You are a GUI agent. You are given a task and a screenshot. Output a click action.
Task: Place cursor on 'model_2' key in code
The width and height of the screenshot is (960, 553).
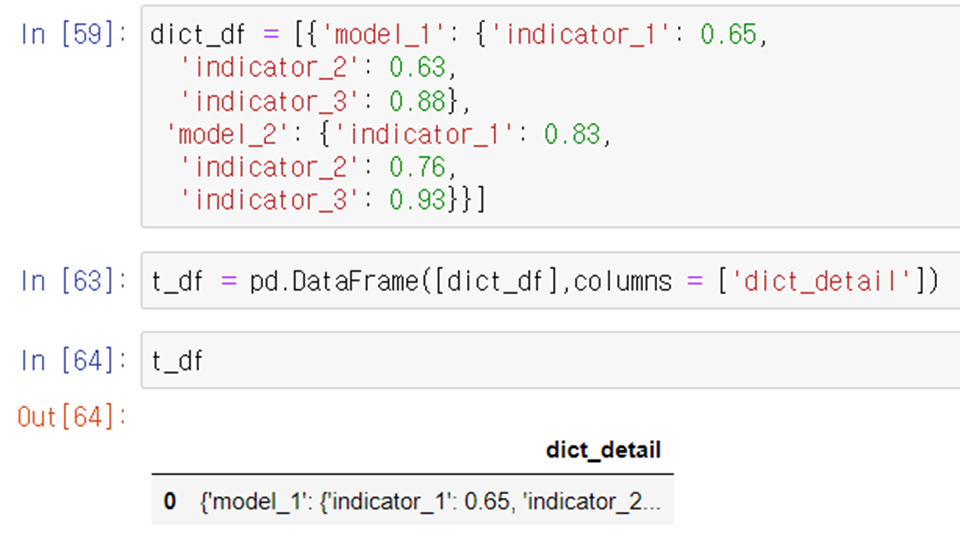click(x=223, y=134)
